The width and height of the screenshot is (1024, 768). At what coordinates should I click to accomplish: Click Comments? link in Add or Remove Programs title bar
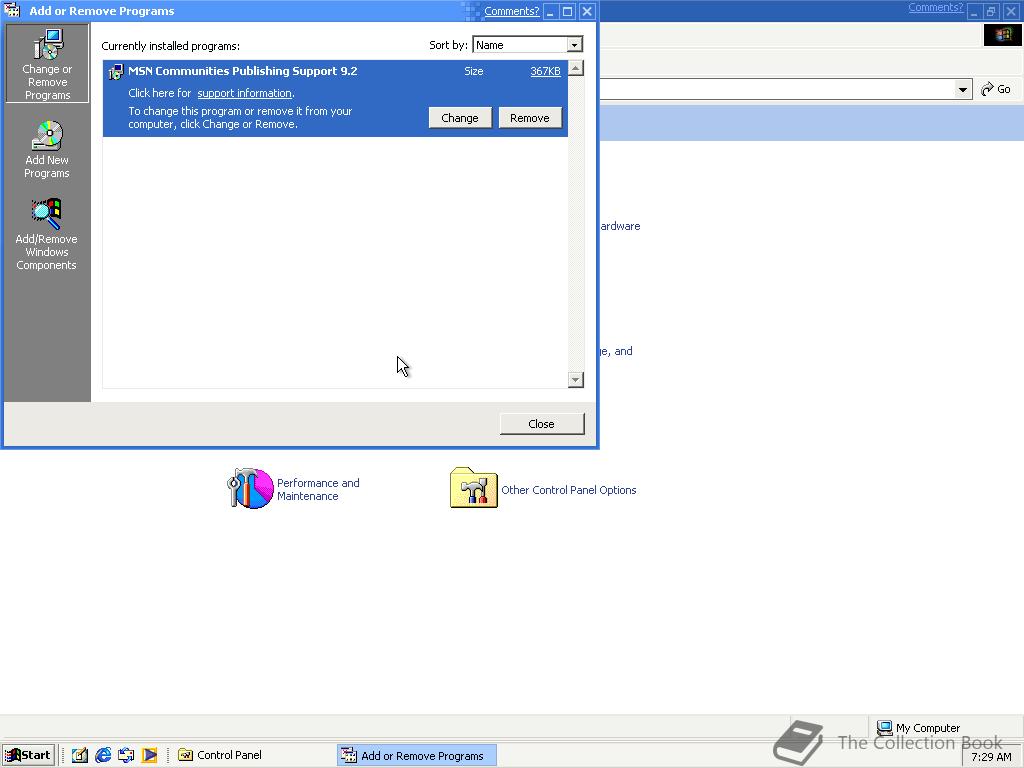coord(511,11)
